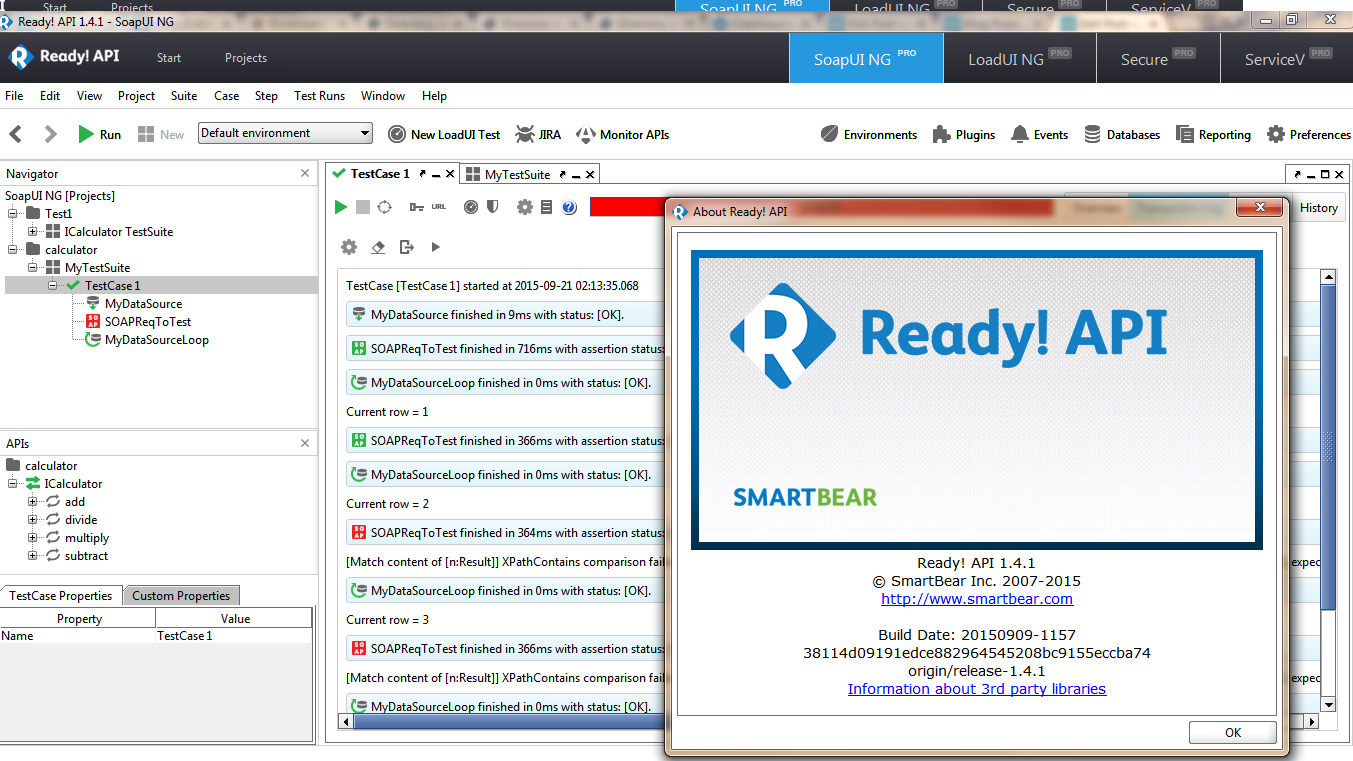Open TestCase help question mark icon

click(569, 207)
